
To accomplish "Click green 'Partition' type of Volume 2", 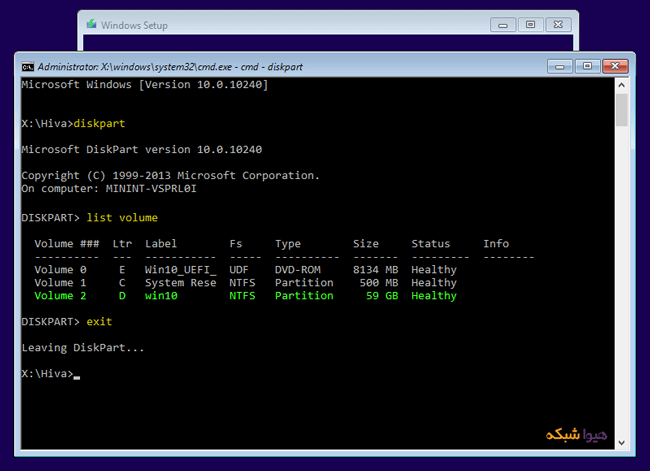I will 304,296.
